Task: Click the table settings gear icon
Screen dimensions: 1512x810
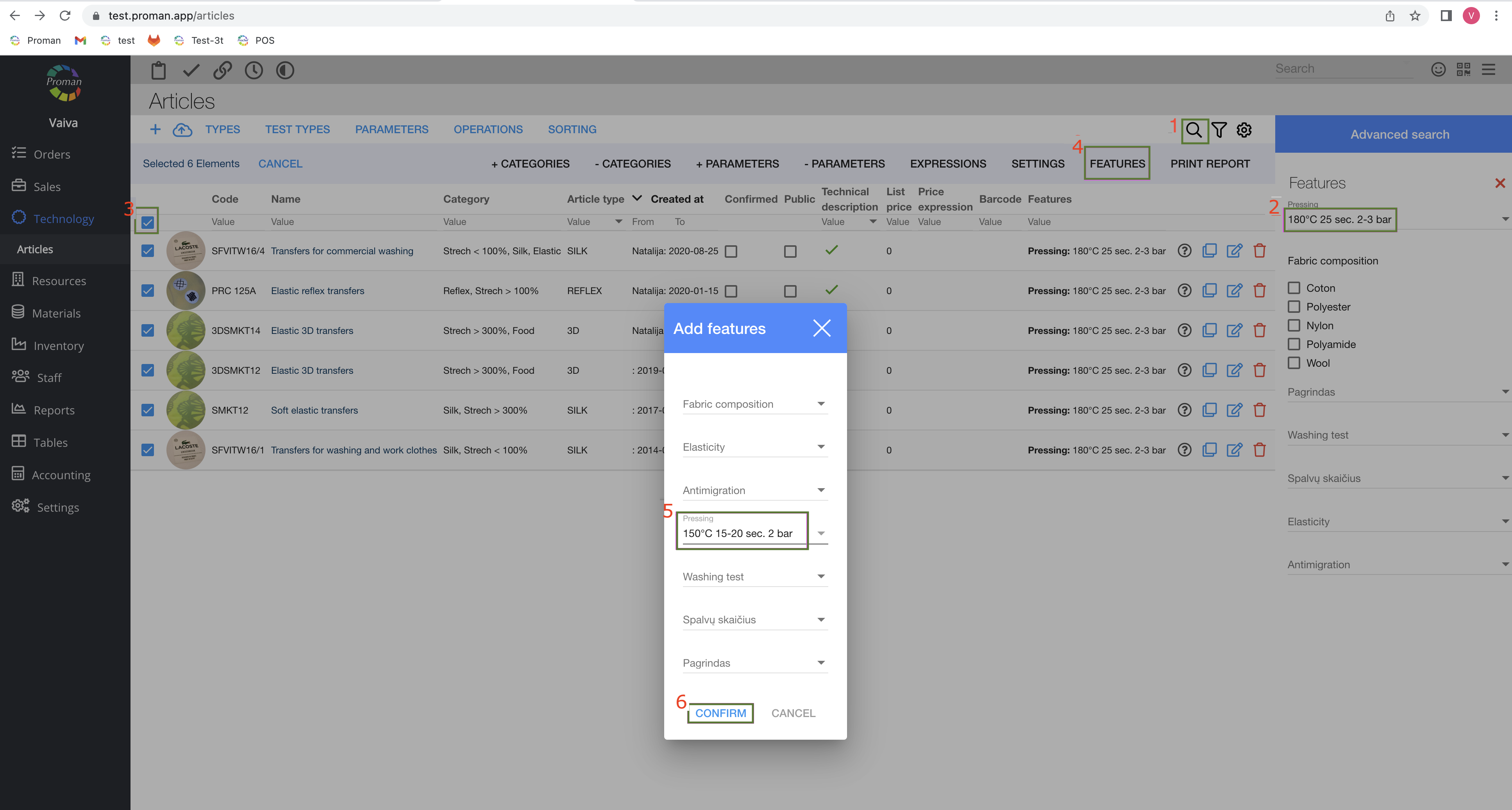Action: point(1244,130)
